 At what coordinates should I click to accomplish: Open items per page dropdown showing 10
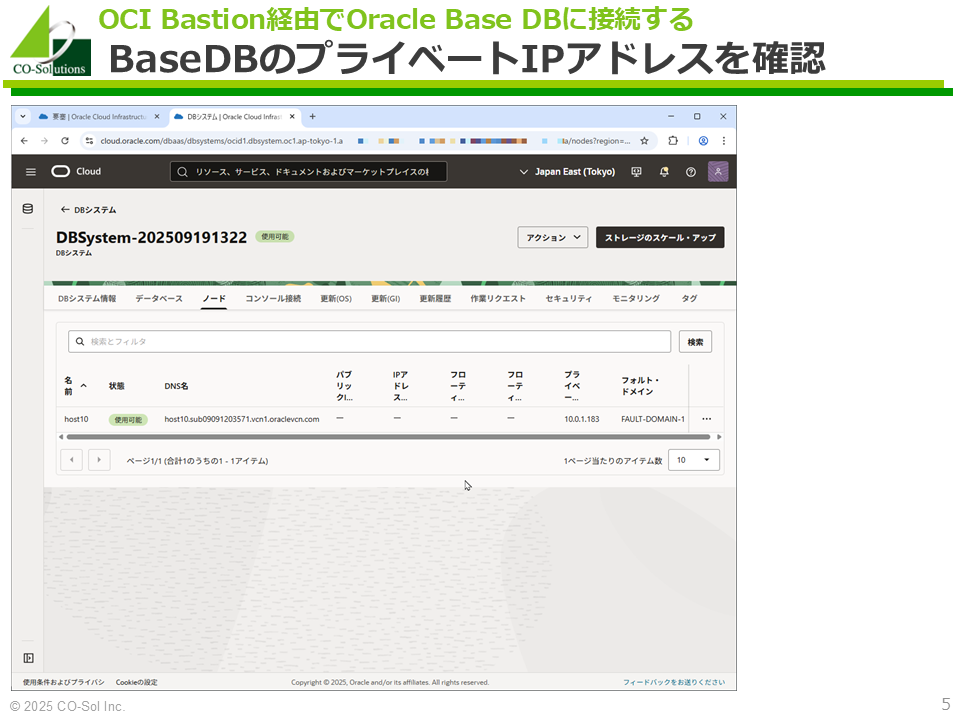694,460
